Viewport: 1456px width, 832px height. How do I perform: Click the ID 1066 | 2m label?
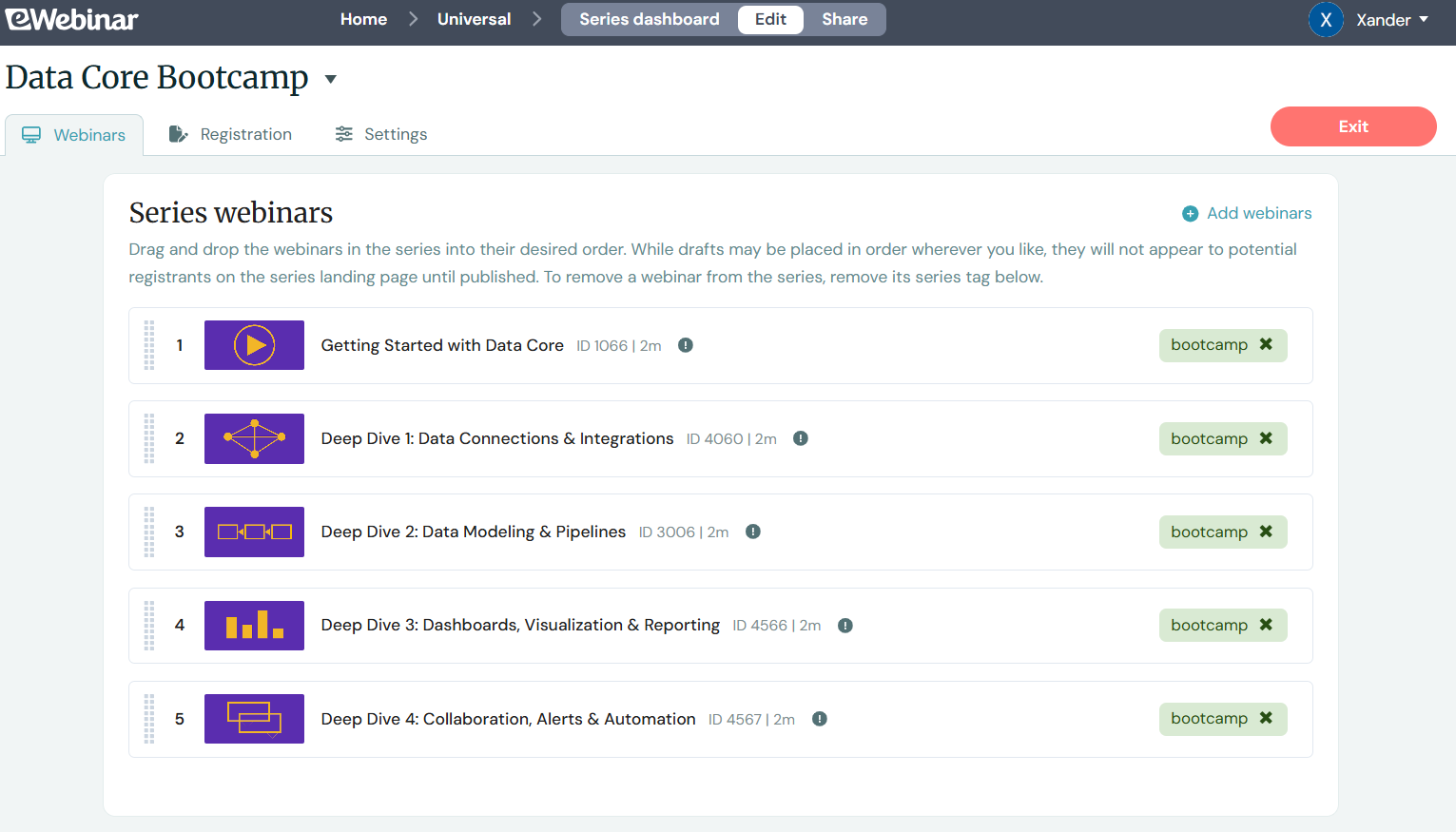pyautogui.click(x=619, y=346)
